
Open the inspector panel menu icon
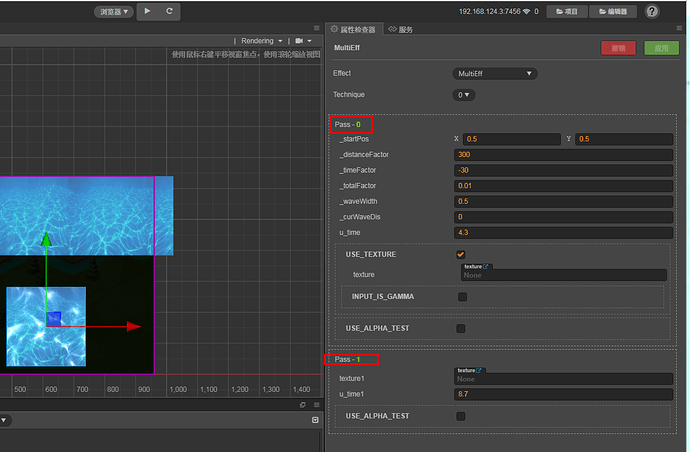tap(679, 28)
